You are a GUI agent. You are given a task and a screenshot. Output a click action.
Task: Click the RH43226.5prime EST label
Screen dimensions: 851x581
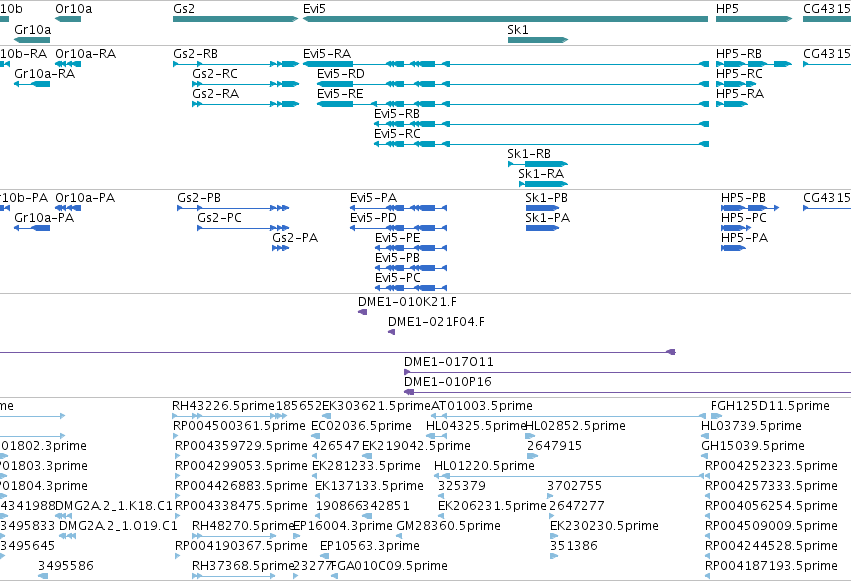[224, 406]
